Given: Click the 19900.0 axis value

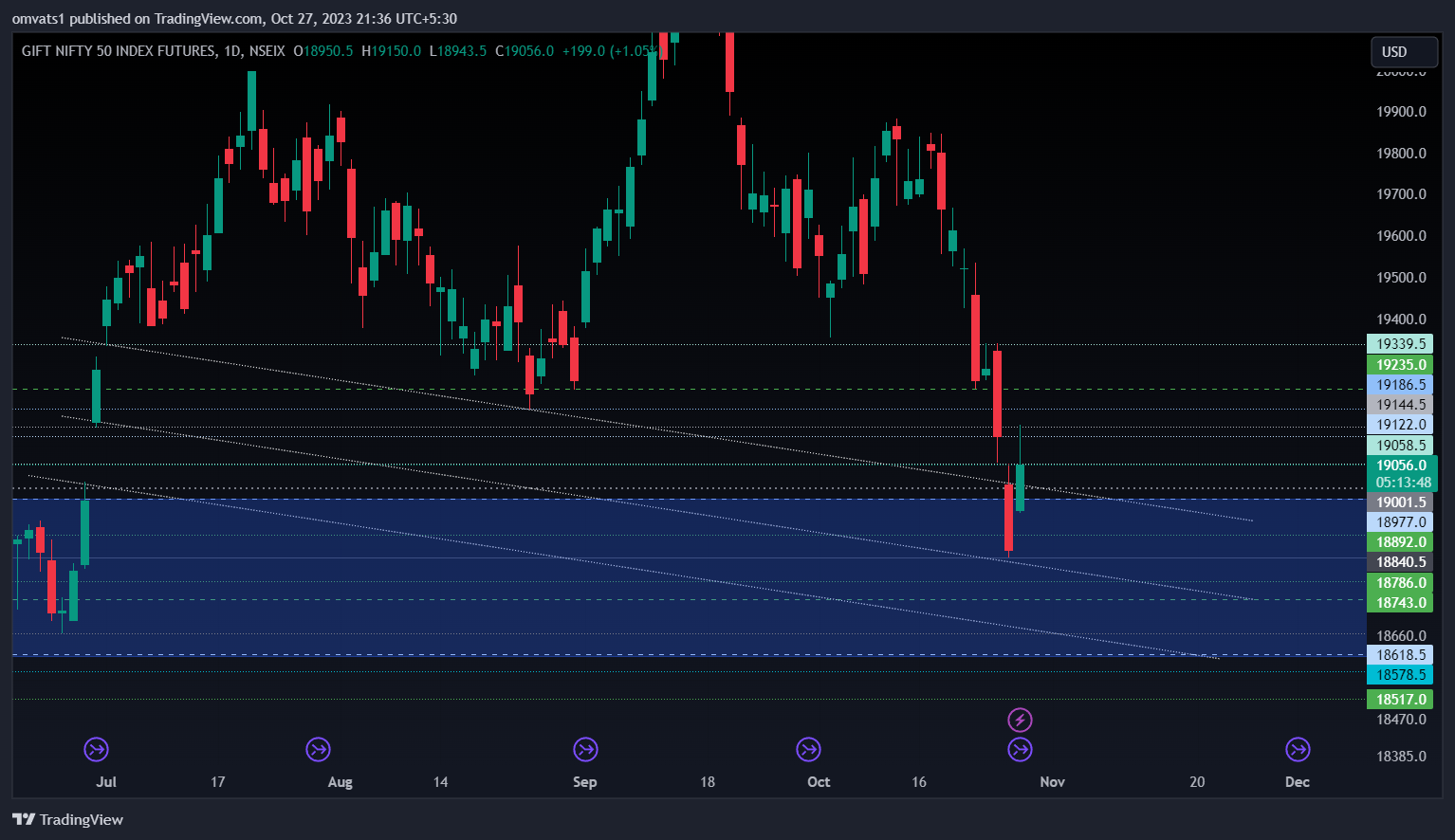Looking at the screenshot, I should point(1401,112).
